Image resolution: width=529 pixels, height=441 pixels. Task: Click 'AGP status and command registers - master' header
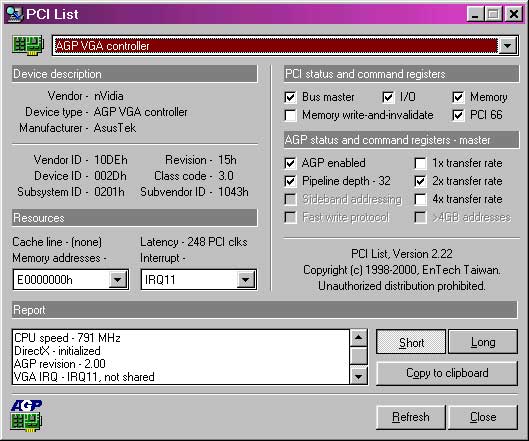click(x=401, y=140)
